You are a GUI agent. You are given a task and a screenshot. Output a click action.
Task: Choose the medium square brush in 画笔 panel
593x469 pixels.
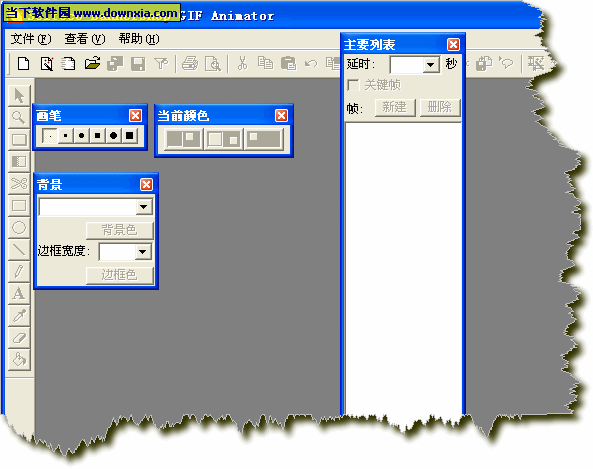98,135
